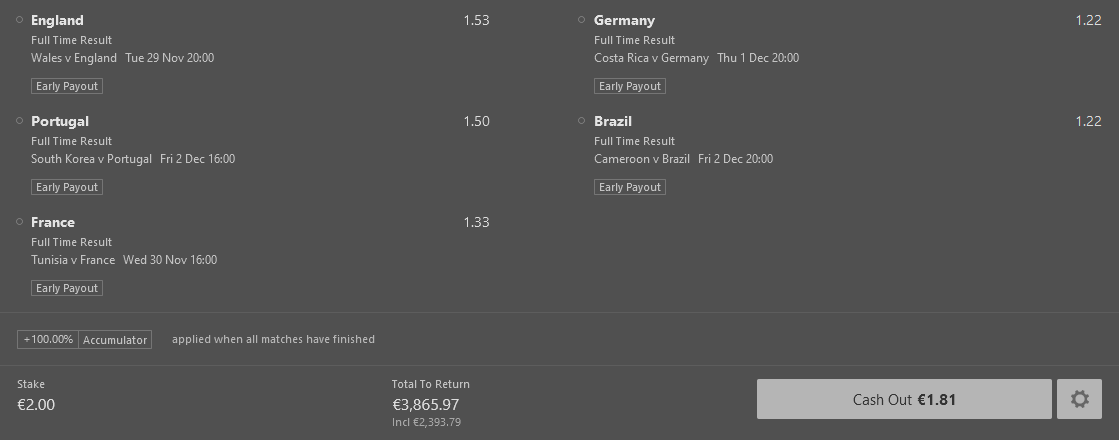The image size is (1119, 440).
Task: Open cash out settings gear
Action: [x=1079, y=399]
